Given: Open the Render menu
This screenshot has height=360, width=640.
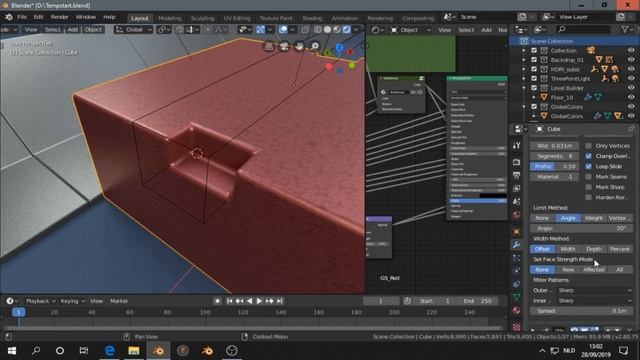Looking at the screenshot, I should click(60, 17).
